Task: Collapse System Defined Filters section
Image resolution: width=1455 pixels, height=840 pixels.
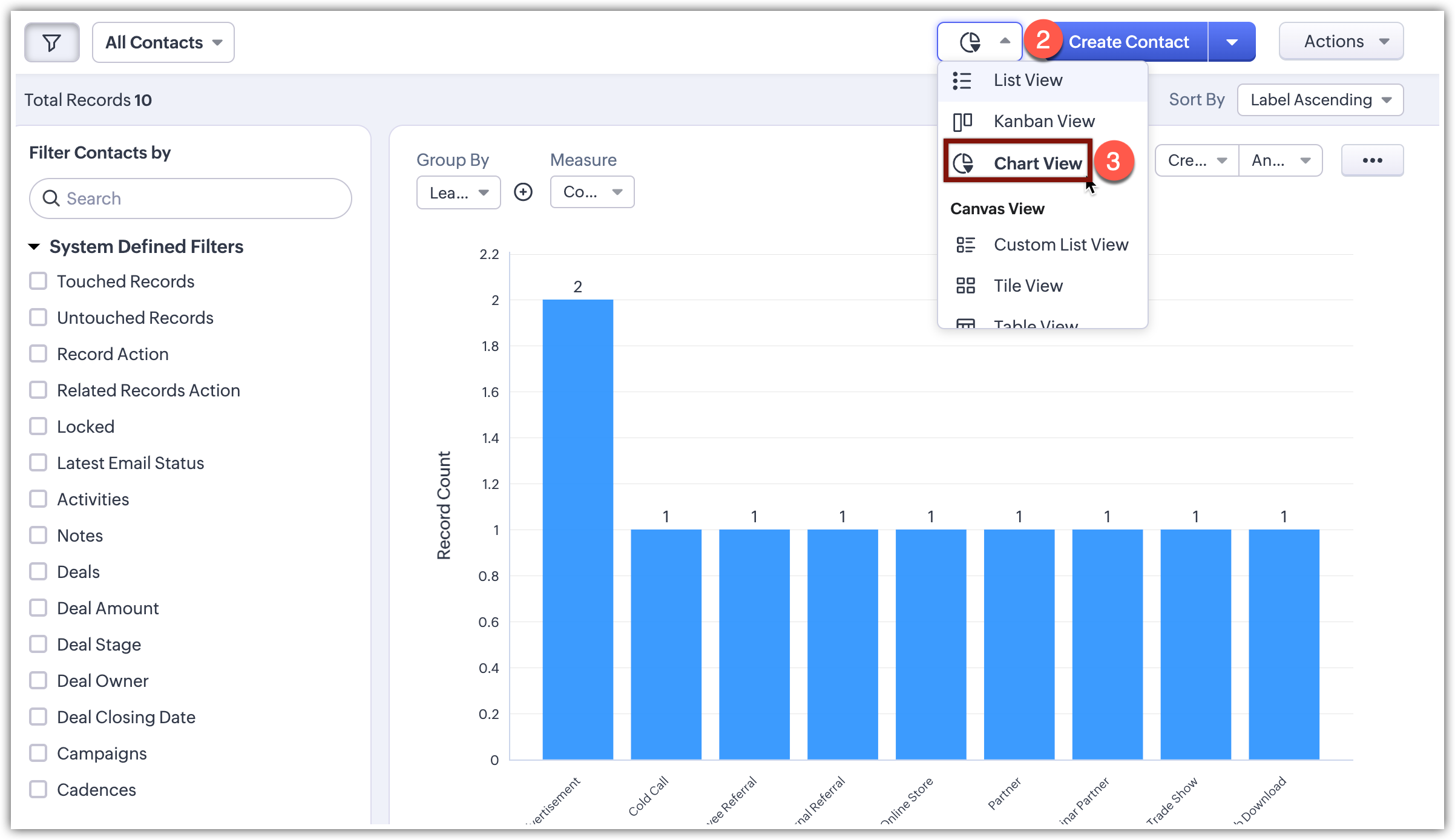Action: 34,246
